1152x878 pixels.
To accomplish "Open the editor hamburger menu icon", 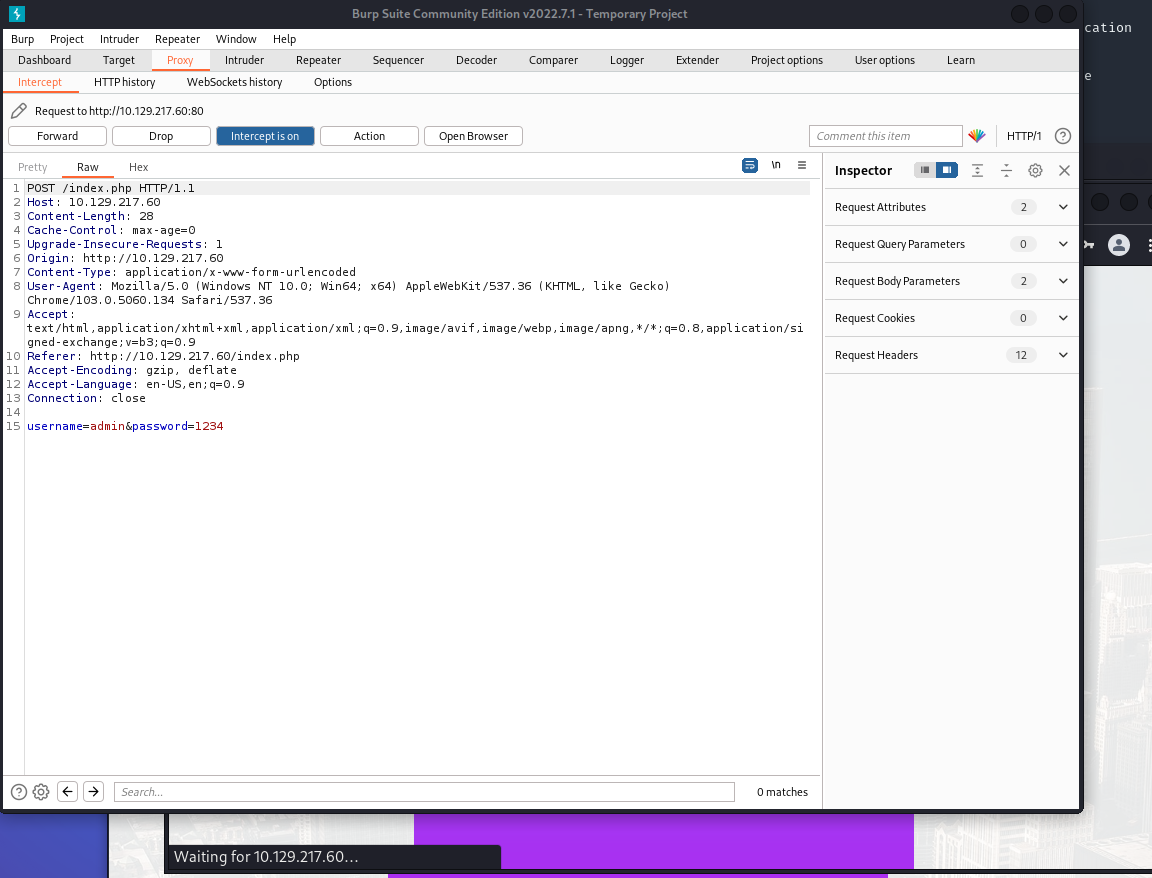I will pos(802,165).
